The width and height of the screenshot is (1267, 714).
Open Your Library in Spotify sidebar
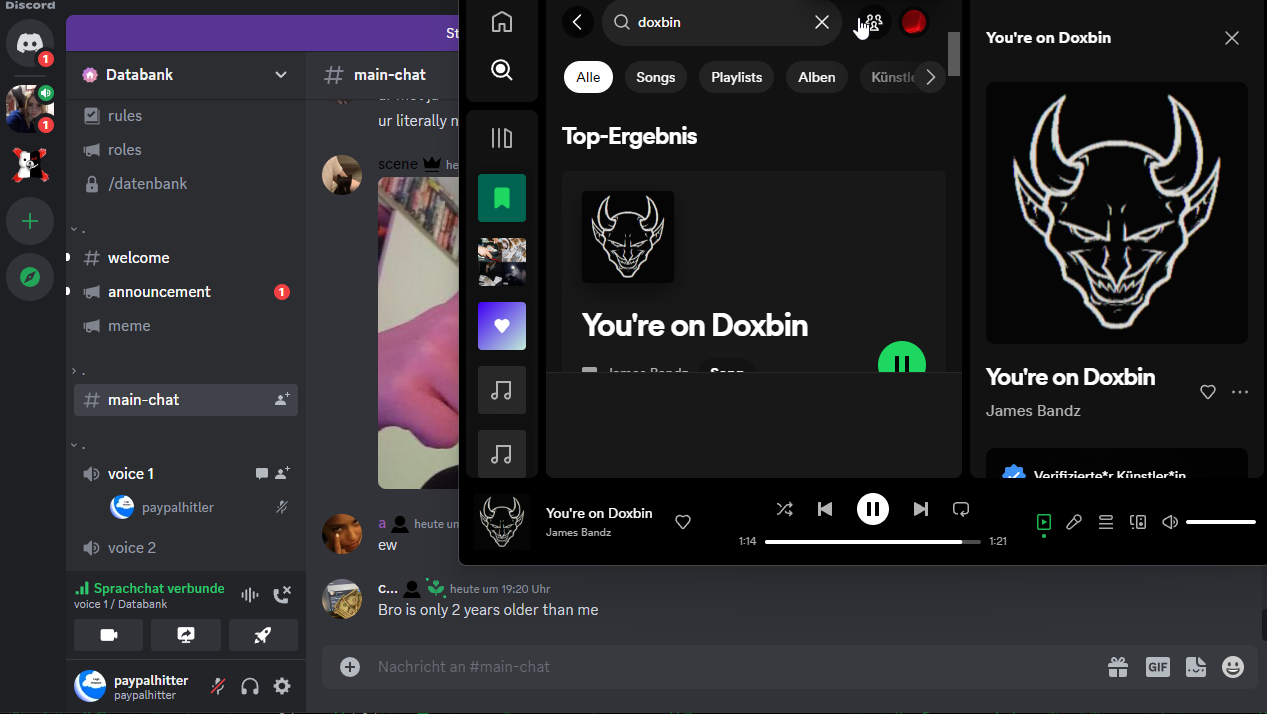point(502,137)
